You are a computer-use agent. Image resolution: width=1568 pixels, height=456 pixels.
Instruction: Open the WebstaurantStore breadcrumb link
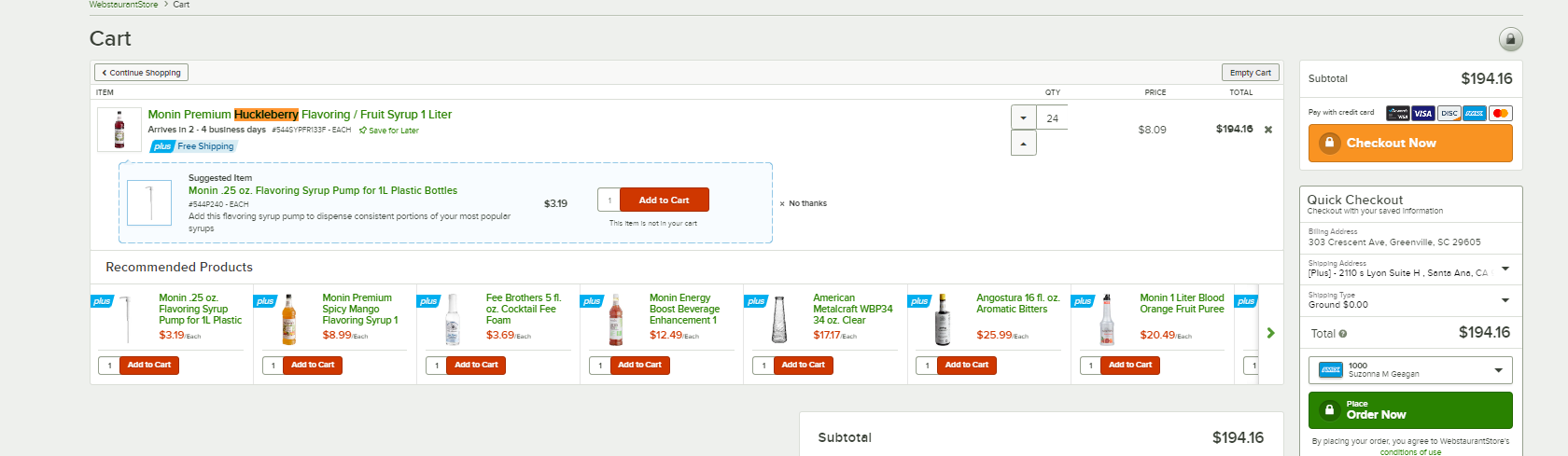coord(123,5)
